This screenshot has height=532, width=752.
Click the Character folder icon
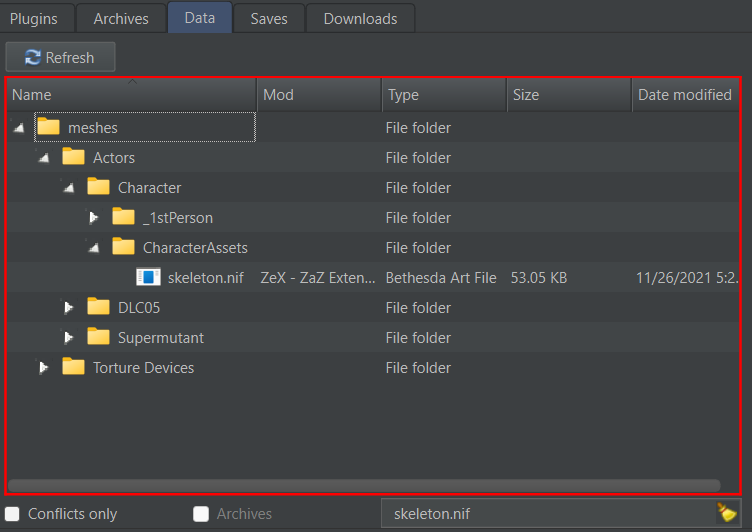tap(98, 187)
